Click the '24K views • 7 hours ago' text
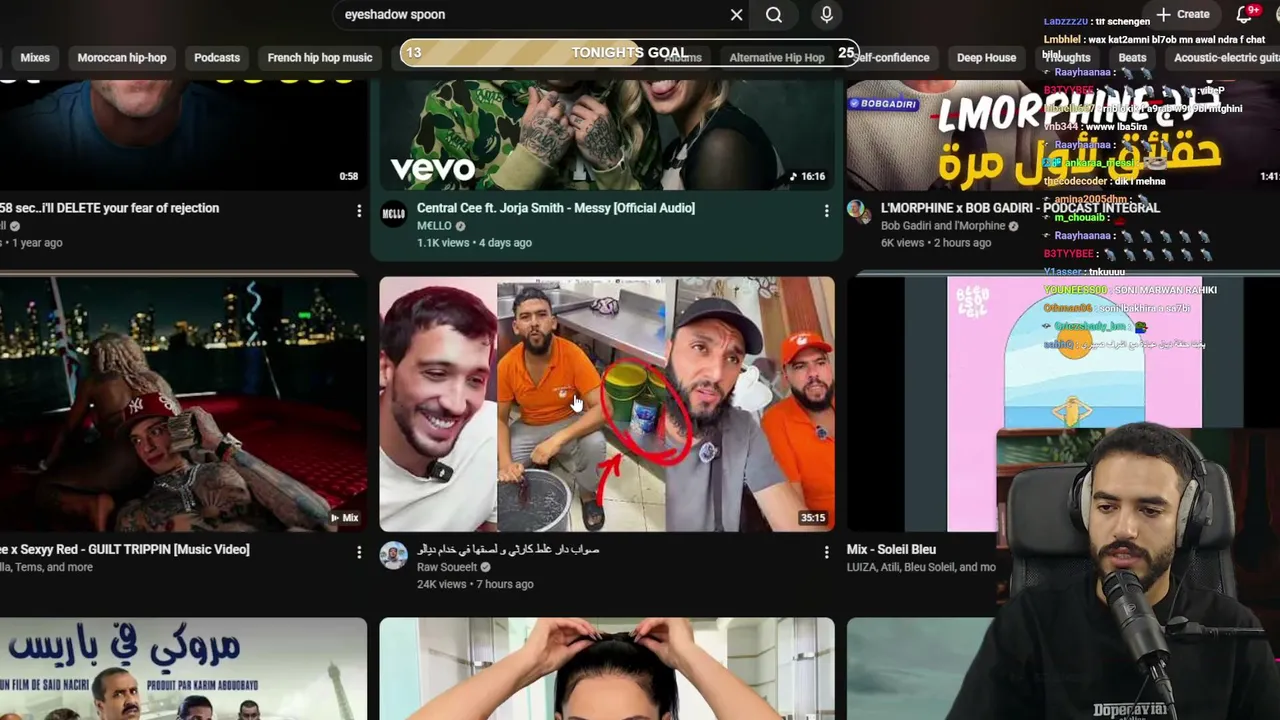Screen dimensions: 1280x720 [475, 584]
